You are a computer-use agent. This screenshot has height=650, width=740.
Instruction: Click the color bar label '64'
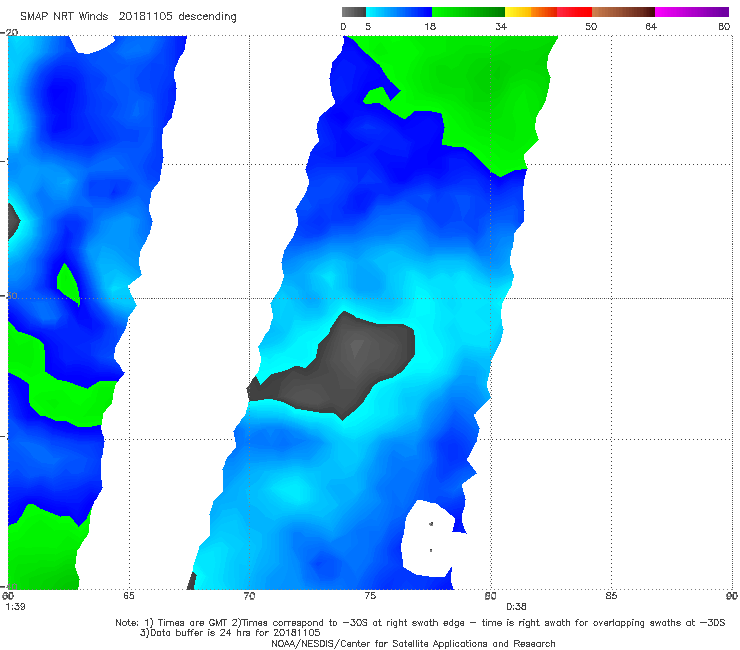[x=651, y=27]
